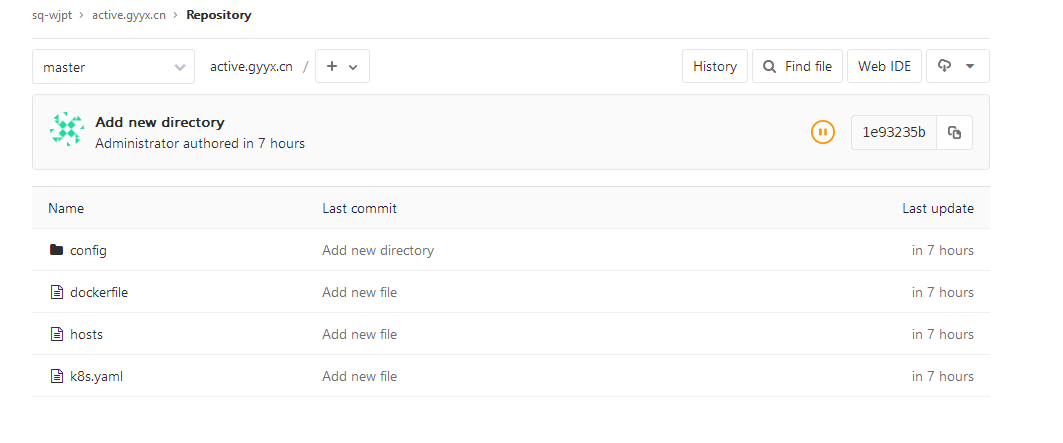Viewport: 1063px width, 443px height.
Task: Click the k8s.yaml file icon
Action: (57, 376)
